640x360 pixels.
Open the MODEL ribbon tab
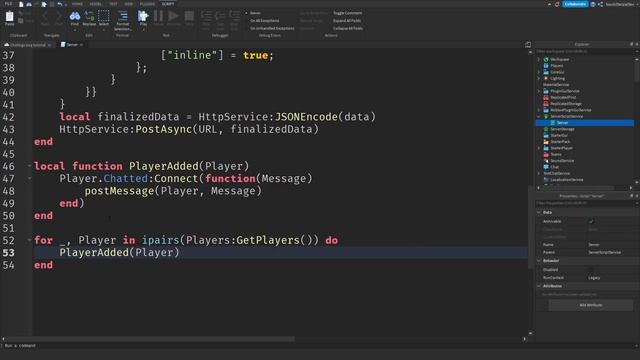pyautogui.click(x=96, y=4)
